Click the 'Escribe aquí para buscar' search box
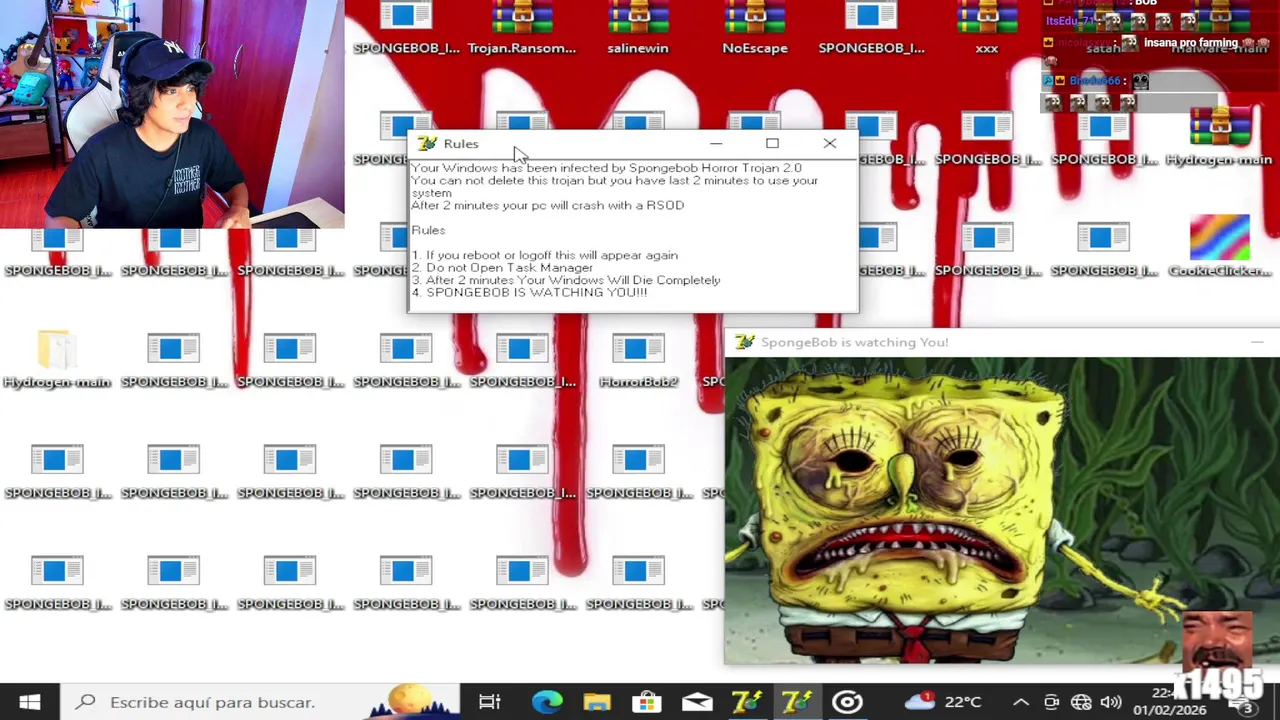The width and height of the screenshot is (1280, 720). pos(260,702)
